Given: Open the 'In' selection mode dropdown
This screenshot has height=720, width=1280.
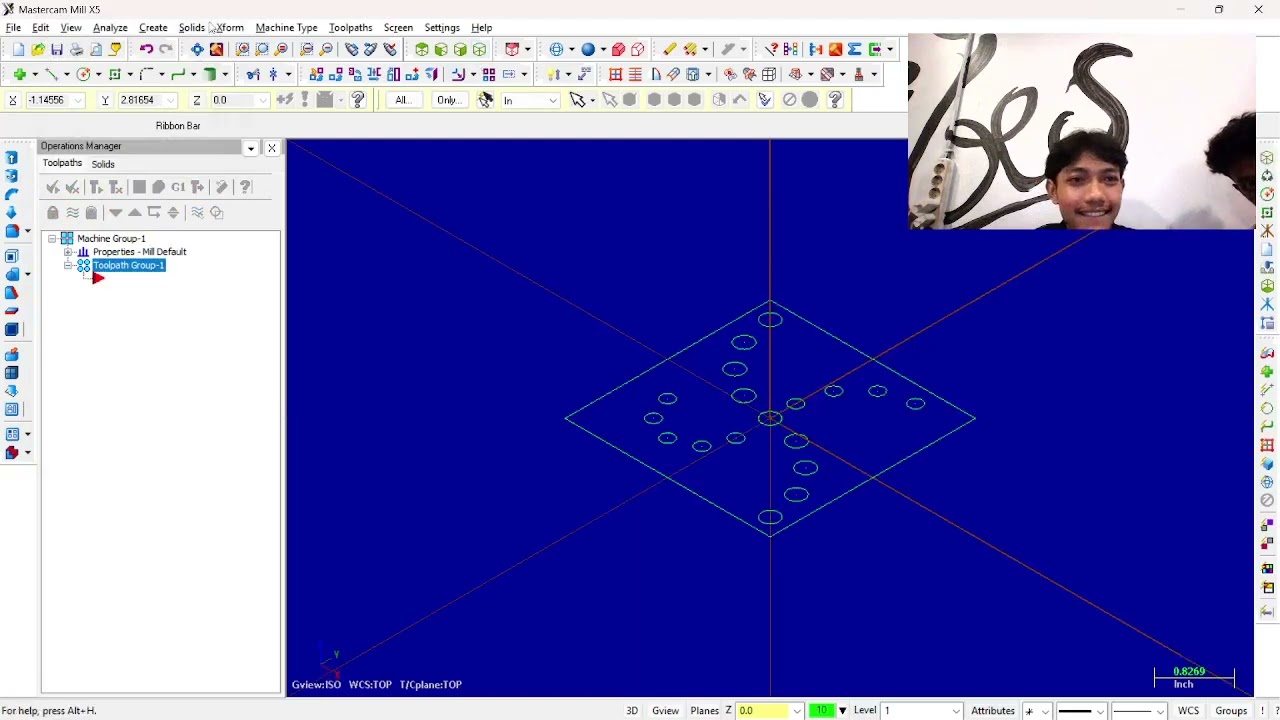Looking at the screenshot, I should (x=553, y=100).
